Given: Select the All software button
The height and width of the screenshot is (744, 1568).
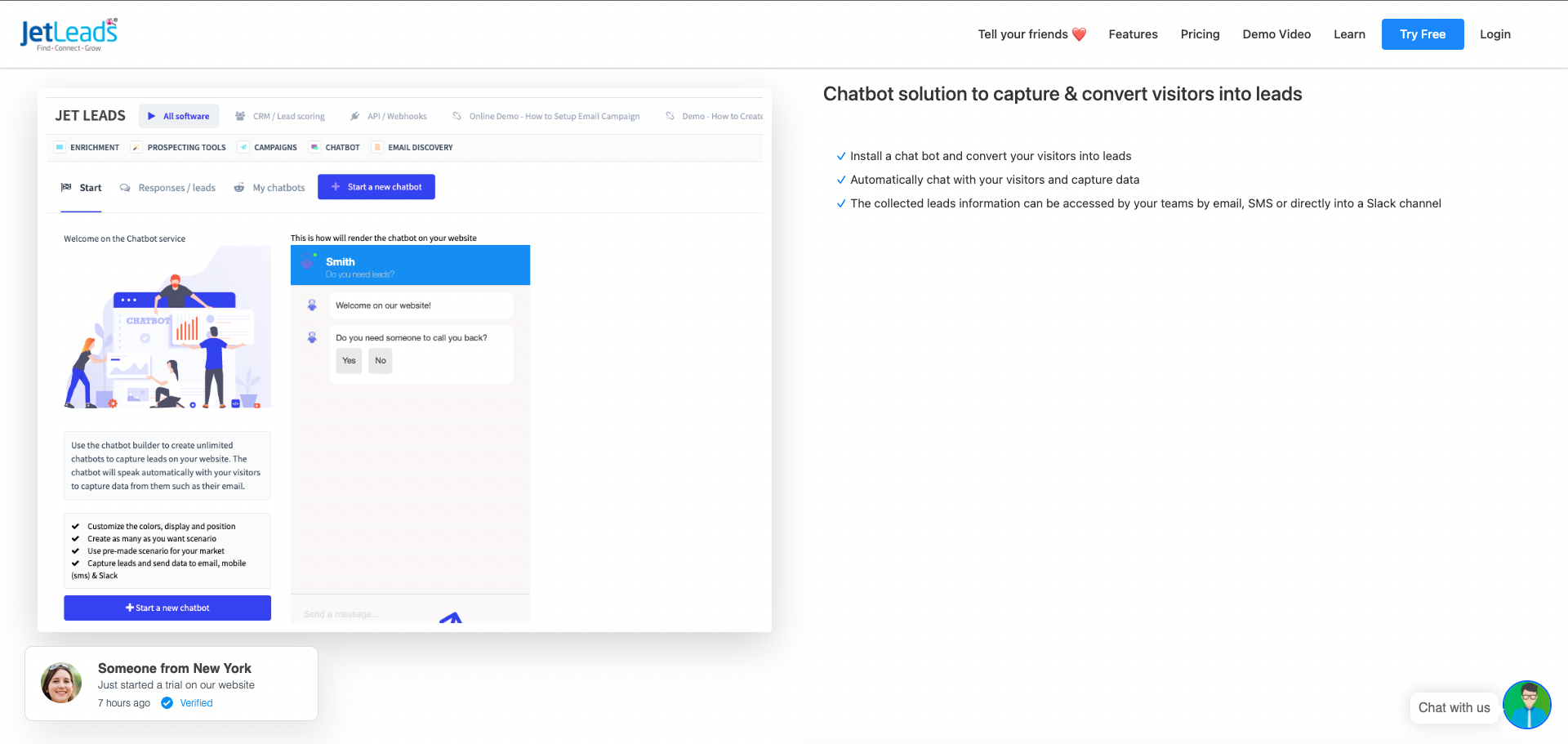Looking at the screenshot, I should coord(179,116).
